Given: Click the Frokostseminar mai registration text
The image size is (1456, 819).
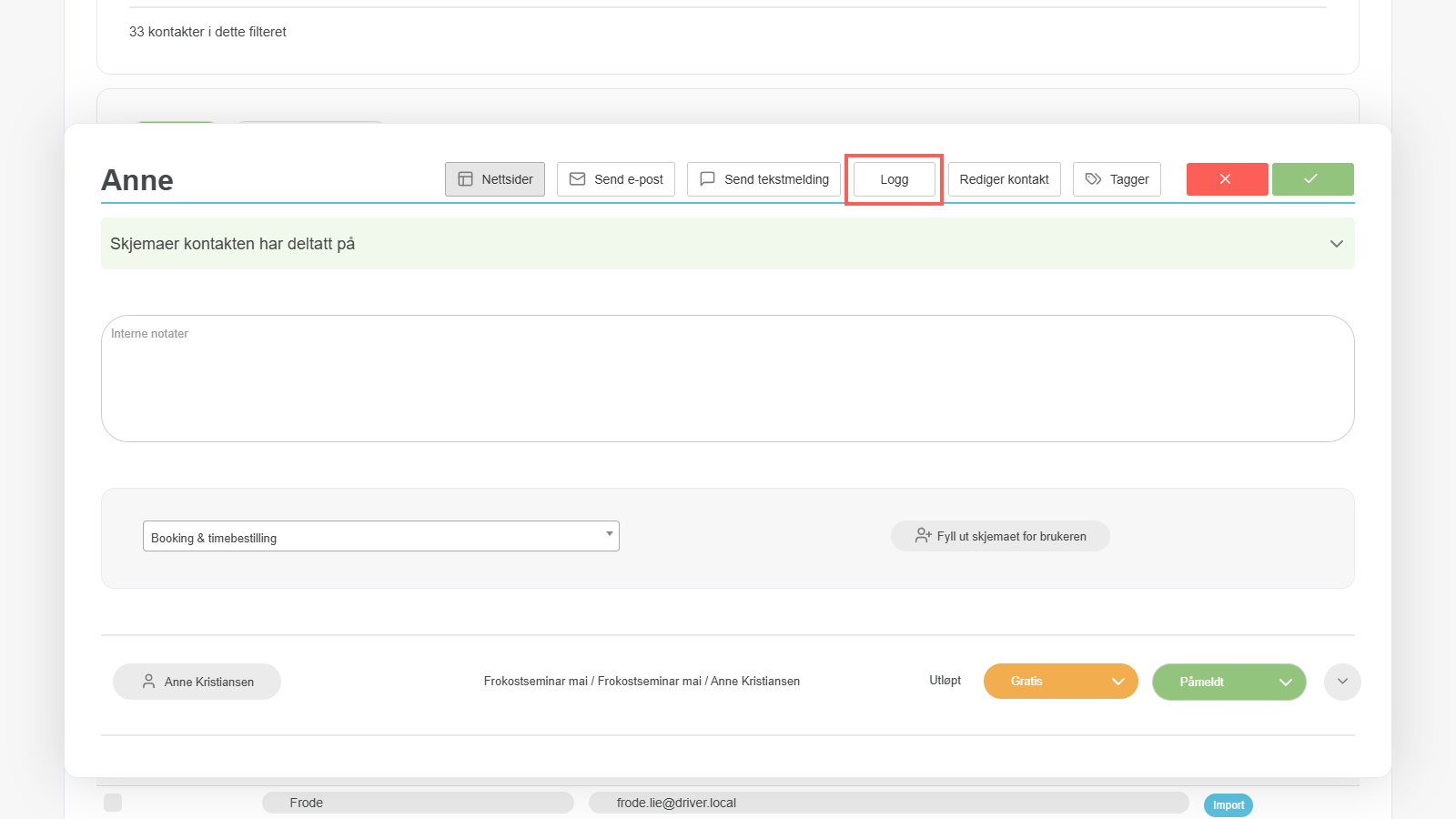Looking at the screenshot, I should pos(642,682).
